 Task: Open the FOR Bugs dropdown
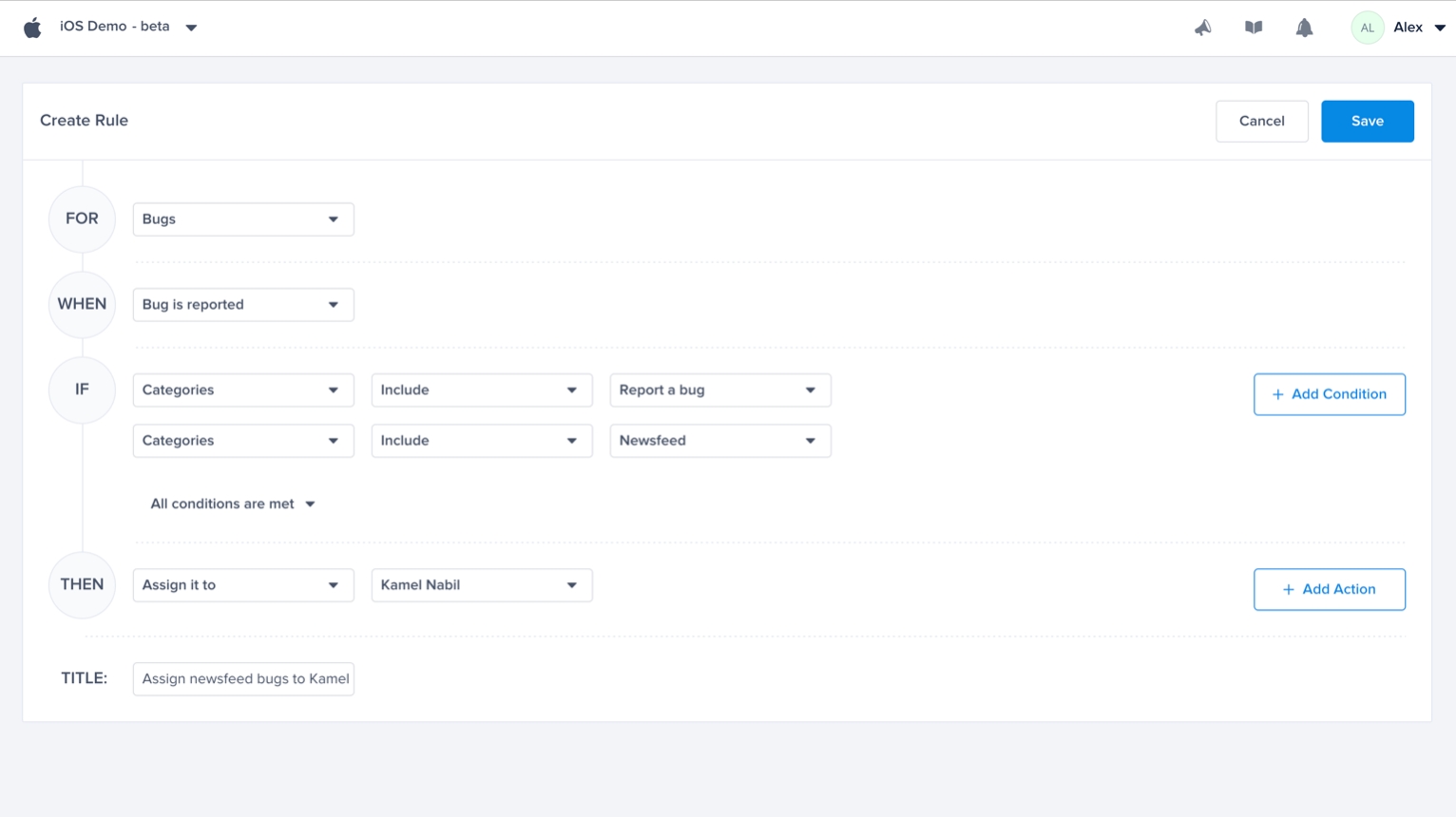tap(242, 219)
